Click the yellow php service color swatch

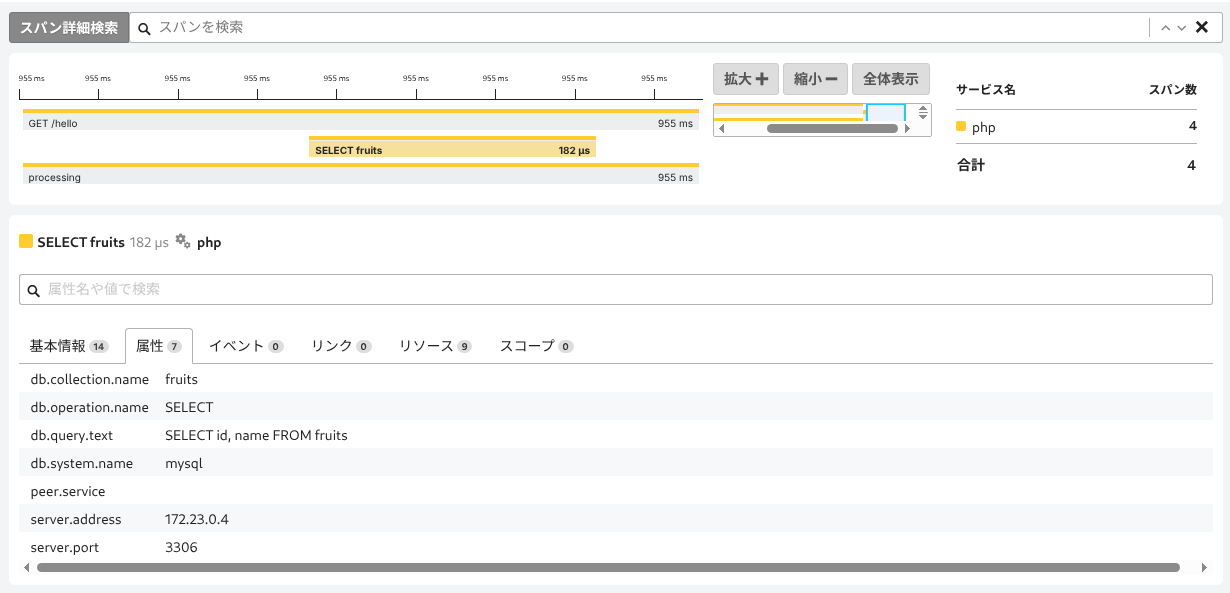961,127
